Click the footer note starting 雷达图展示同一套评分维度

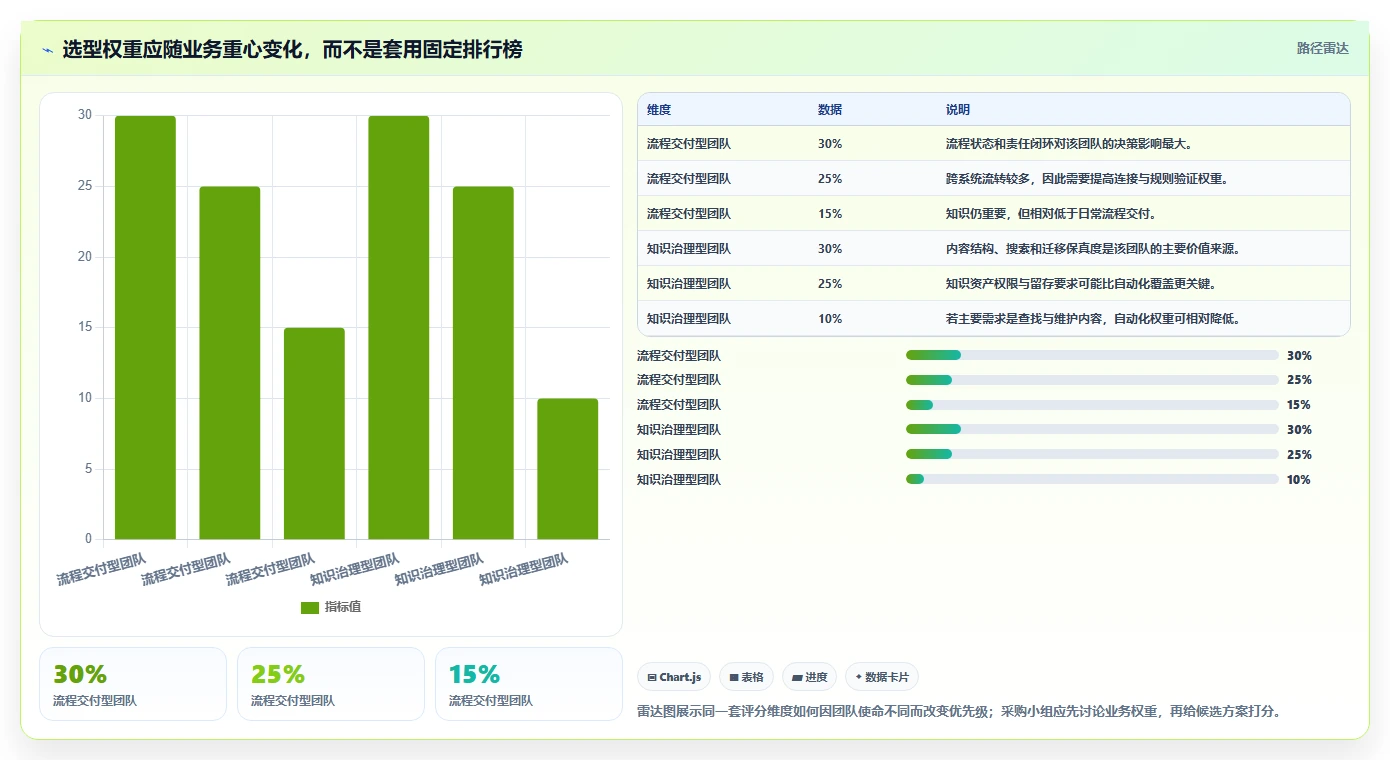959,712
